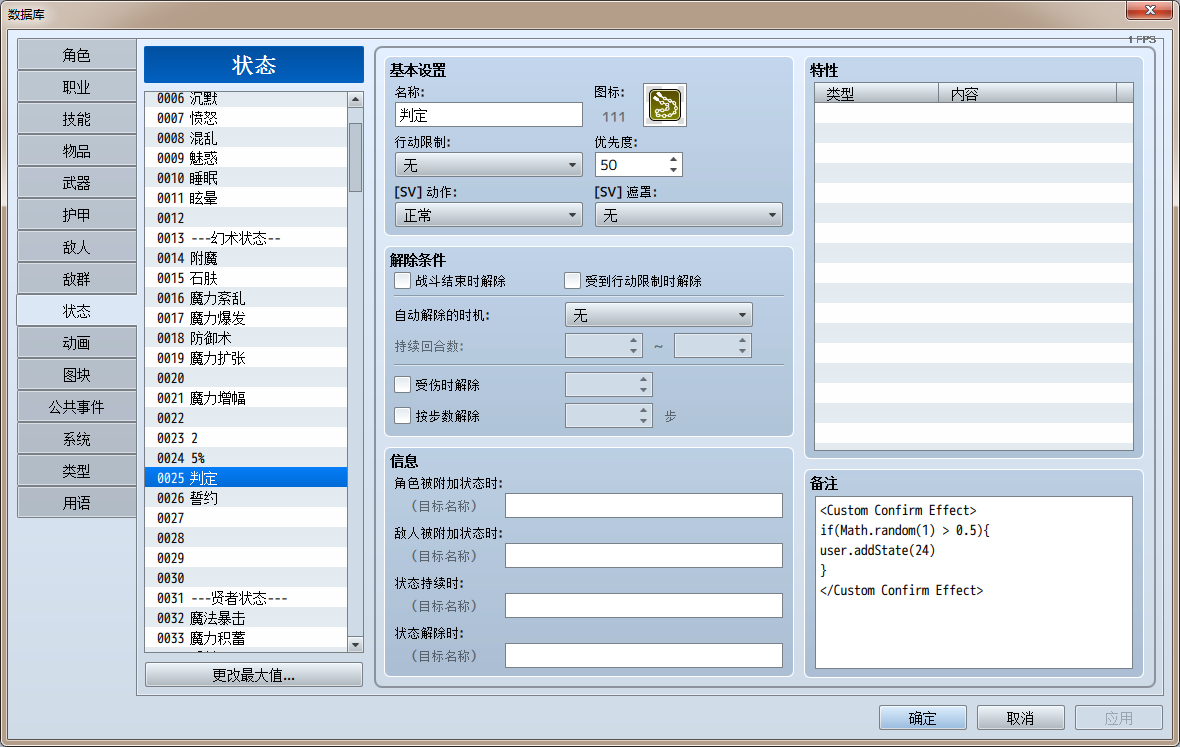Click the 取消 button
1180x747 pixels.
(x=1020, y=718)
